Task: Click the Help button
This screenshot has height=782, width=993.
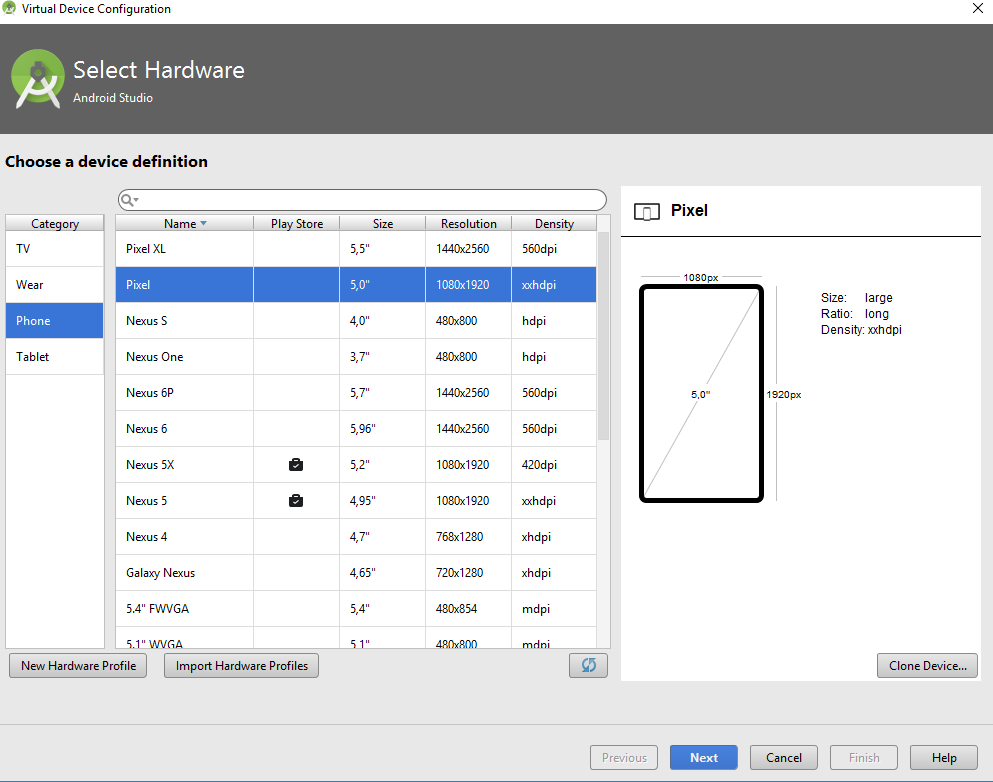Action: (944, 757)
